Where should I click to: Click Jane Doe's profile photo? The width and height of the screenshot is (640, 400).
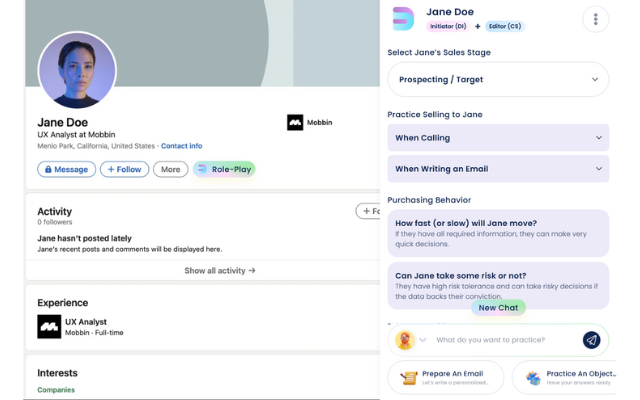point(77,72)
